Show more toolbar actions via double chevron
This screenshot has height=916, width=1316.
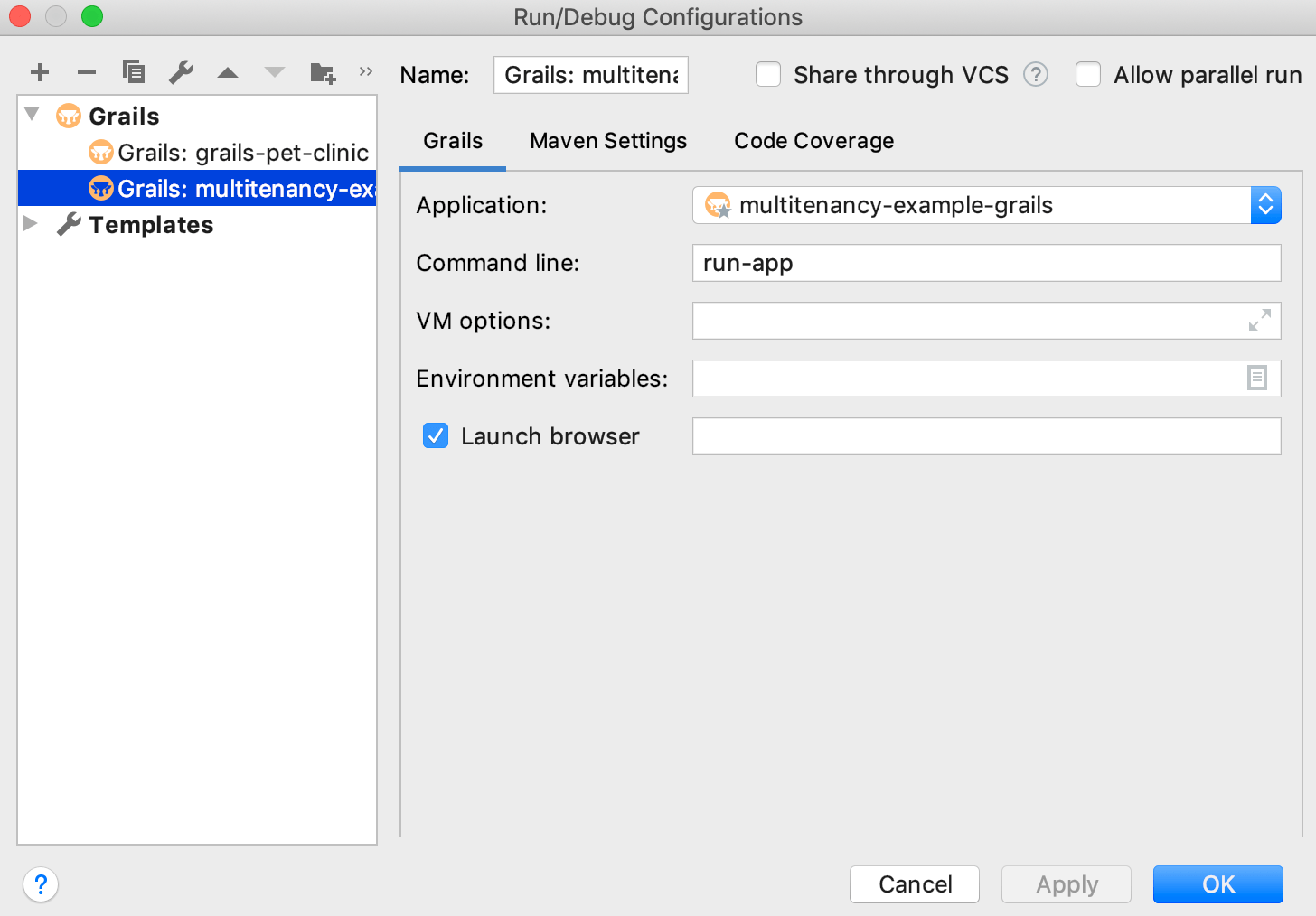(366, 71)
